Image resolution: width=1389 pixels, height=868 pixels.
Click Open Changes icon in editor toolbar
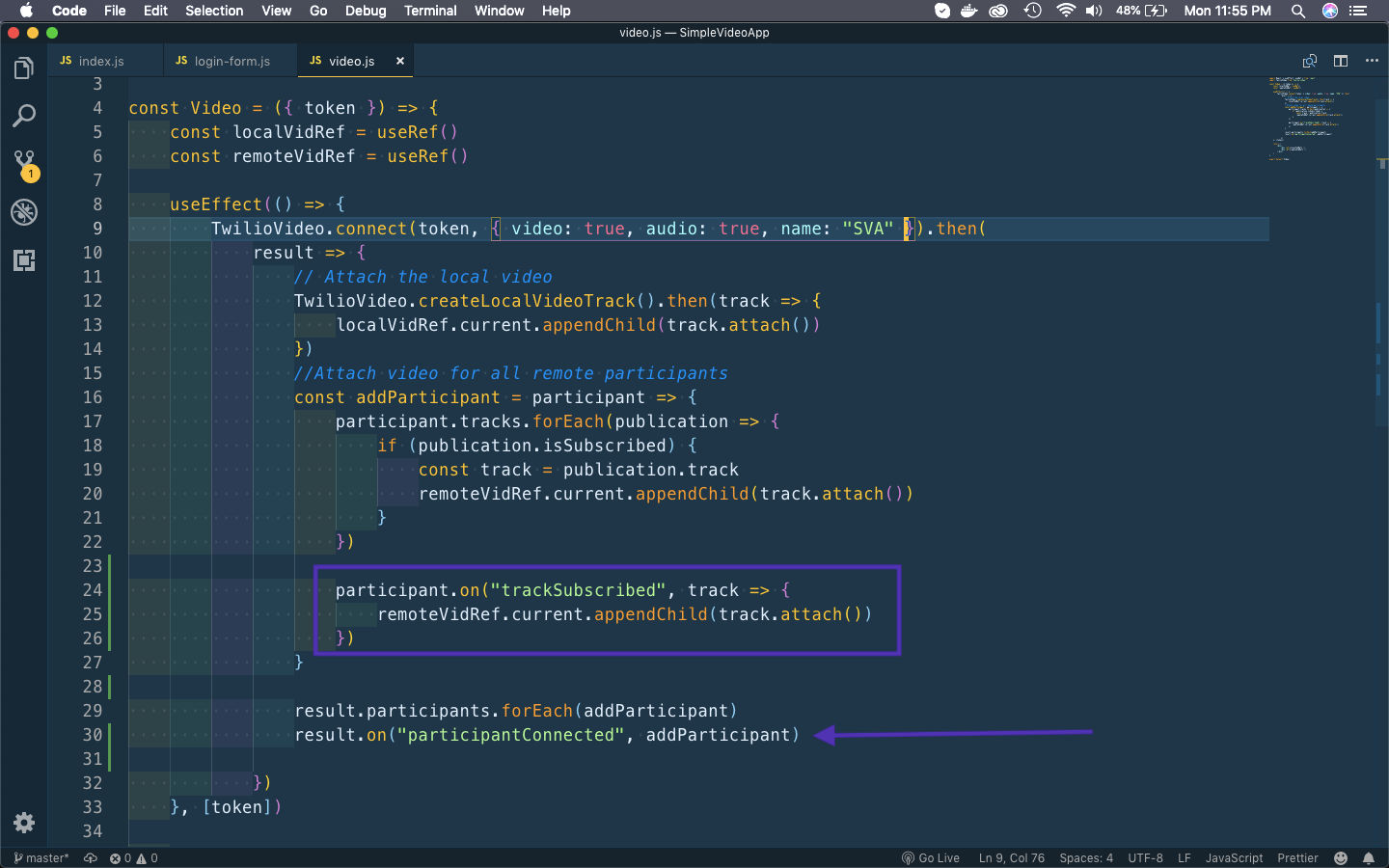pyautogui.click(x=1310, y=61)
